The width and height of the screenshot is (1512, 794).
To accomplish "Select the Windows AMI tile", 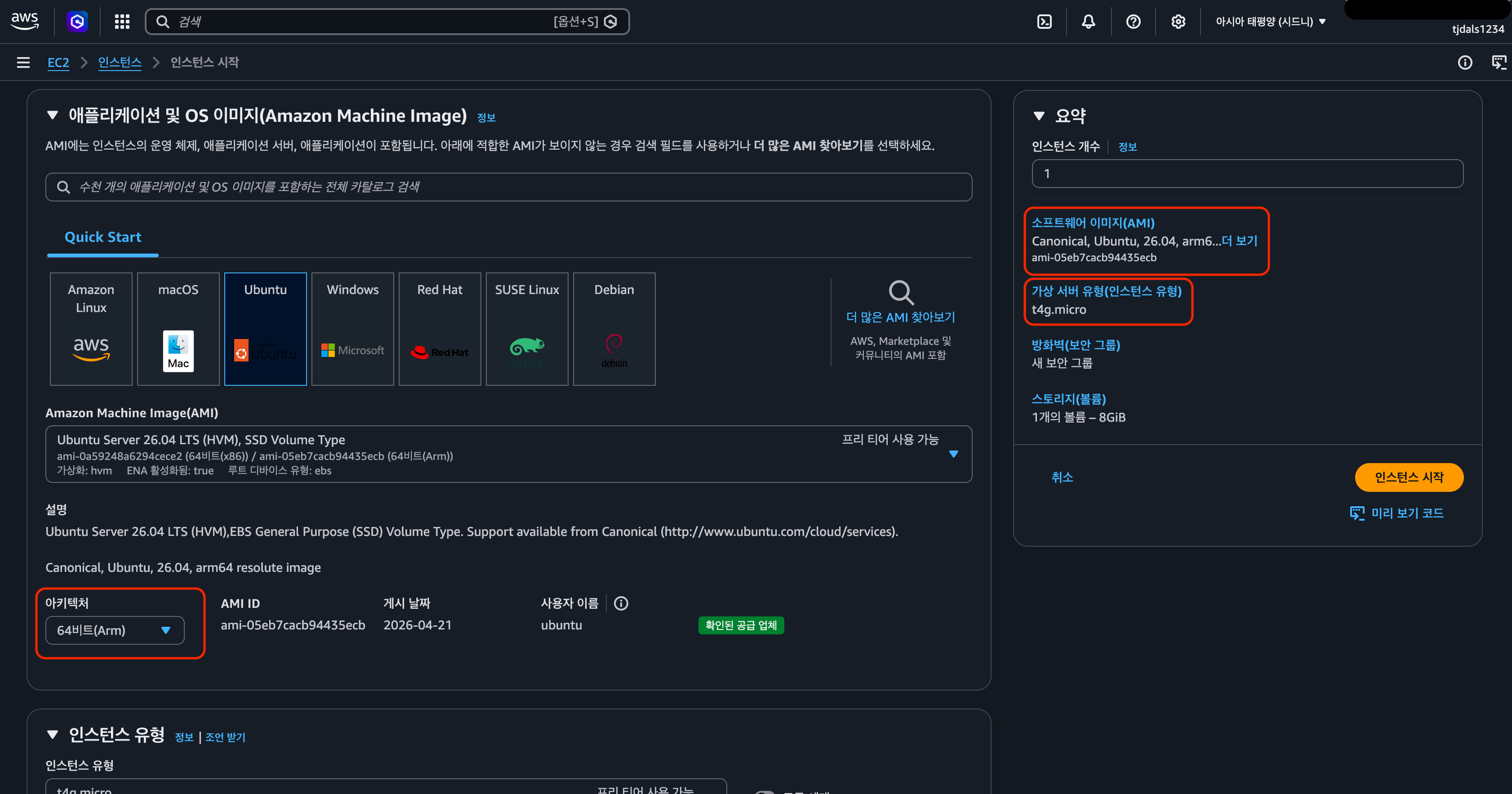I will coord(353,329).
